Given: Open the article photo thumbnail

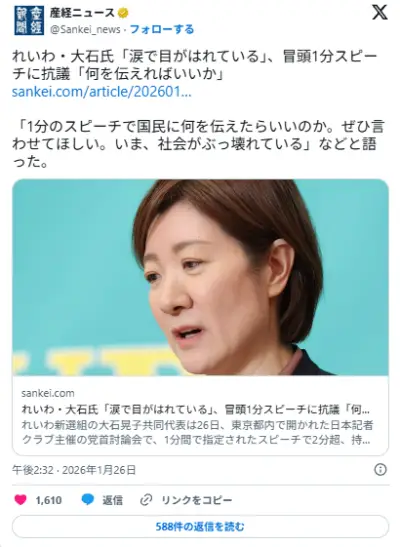Looking at the screenshot, I should click(201, 277).
